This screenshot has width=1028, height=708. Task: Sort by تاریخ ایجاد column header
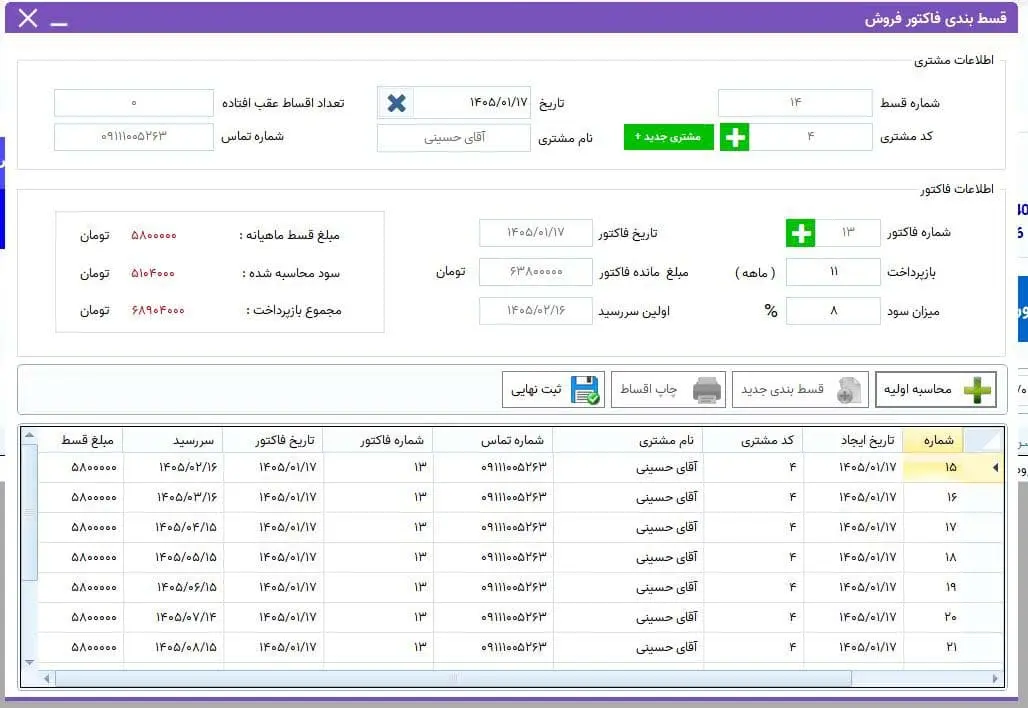[x=852, y=441]
